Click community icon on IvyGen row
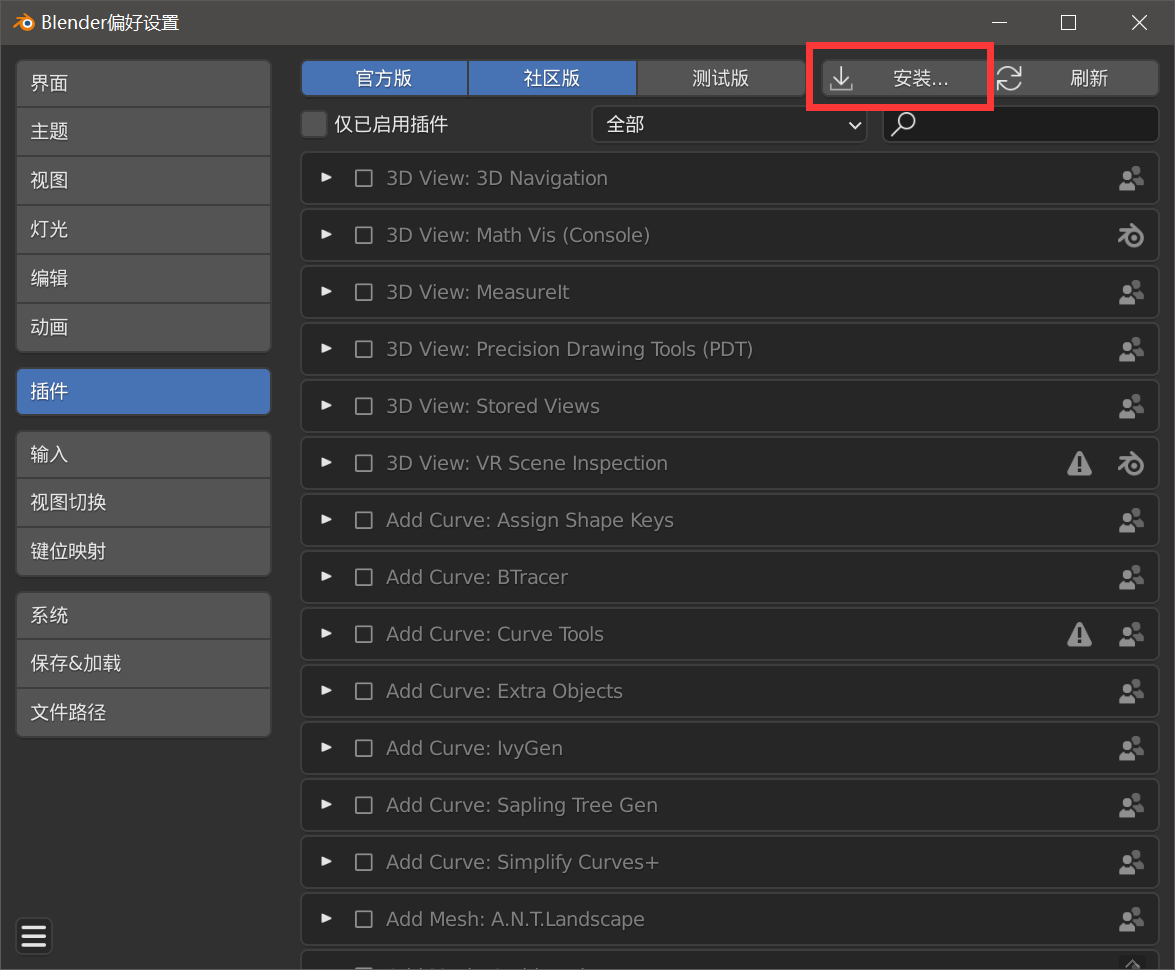Screen dimensions: 1175x970 click(x=1131, y=748)
